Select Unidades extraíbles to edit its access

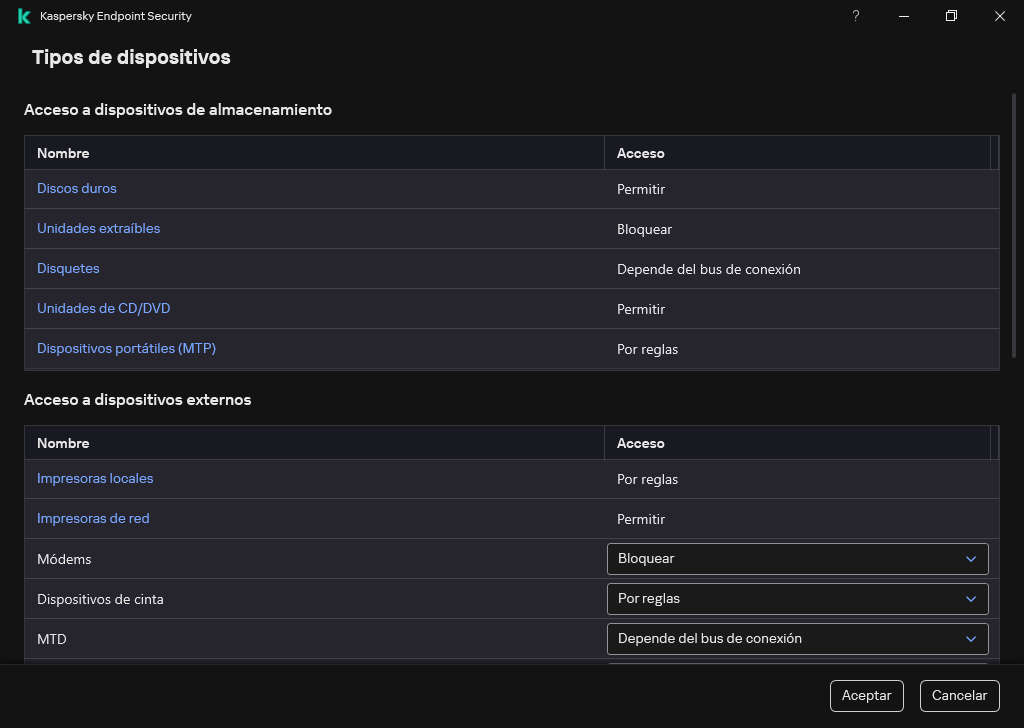click(x=98, y=228)
